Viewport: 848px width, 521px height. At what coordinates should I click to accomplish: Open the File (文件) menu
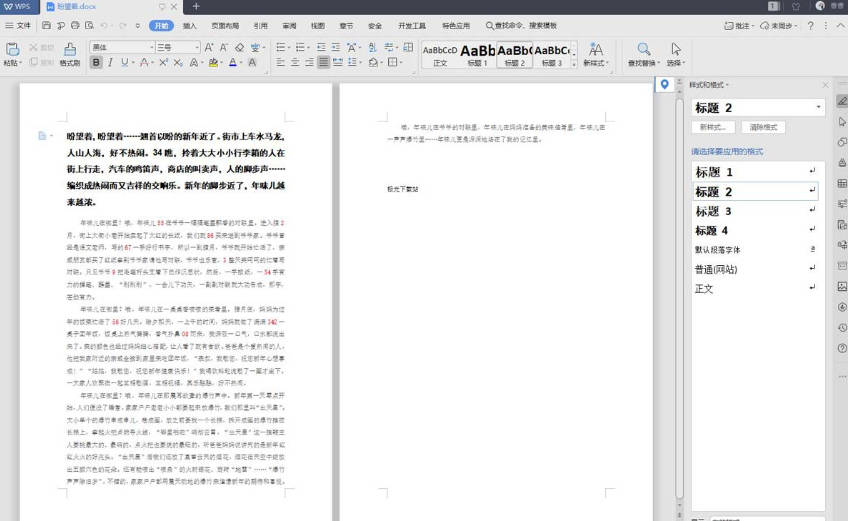pyautogui.click(x=18, y=25)
